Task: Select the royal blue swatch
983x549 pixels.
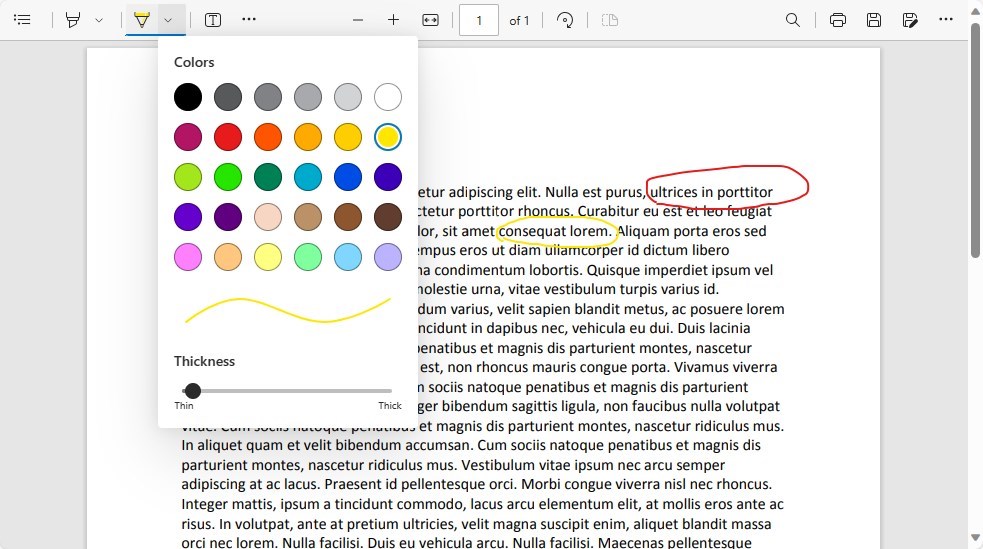Action: [x=348, y=177]
